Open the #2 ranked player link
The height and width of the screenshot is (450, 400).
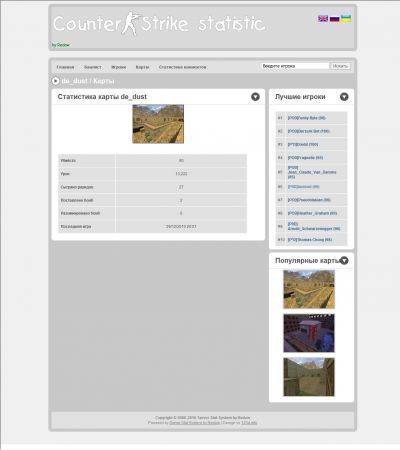tap(309, 131)
